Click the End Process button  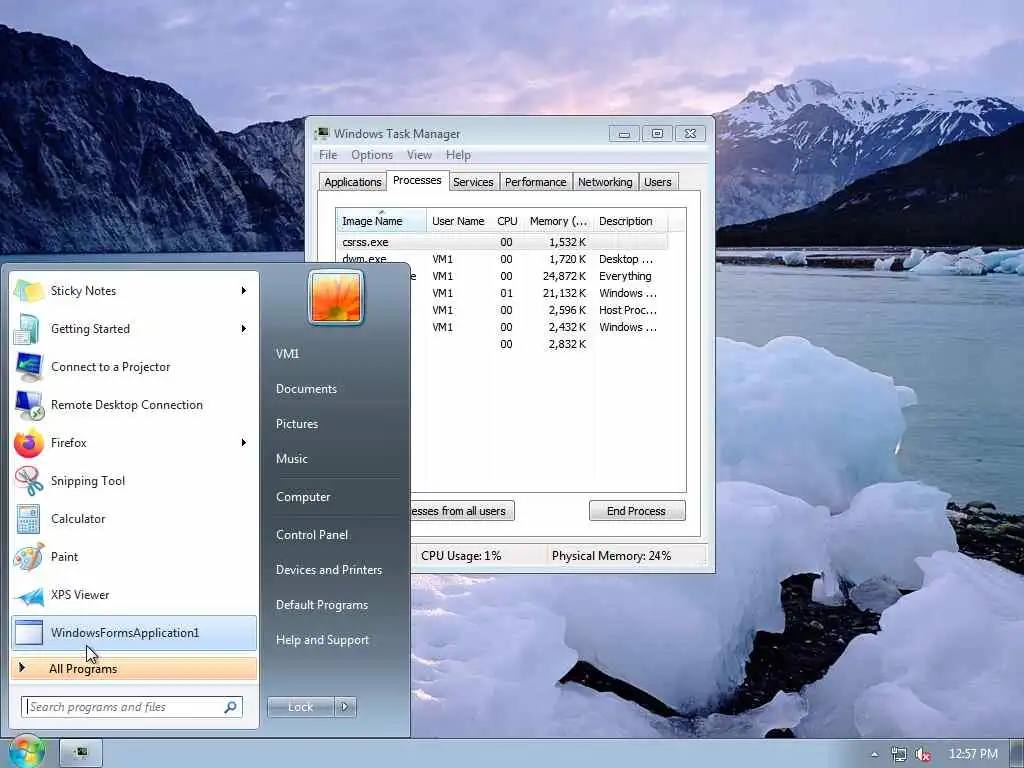pos(637,511)
